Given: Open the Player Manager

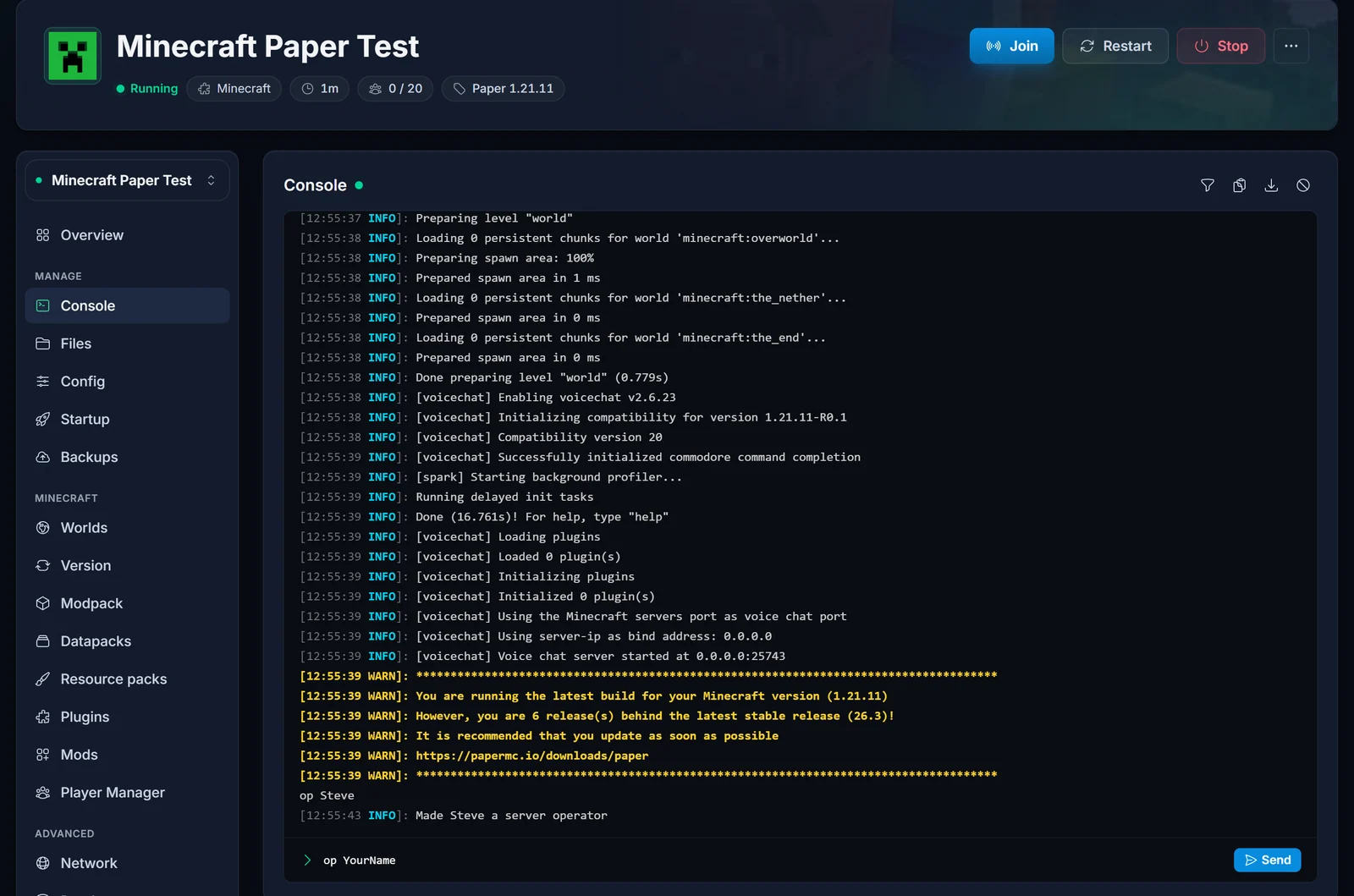Looking at the screenshot, I should click(x=127, y=793).
